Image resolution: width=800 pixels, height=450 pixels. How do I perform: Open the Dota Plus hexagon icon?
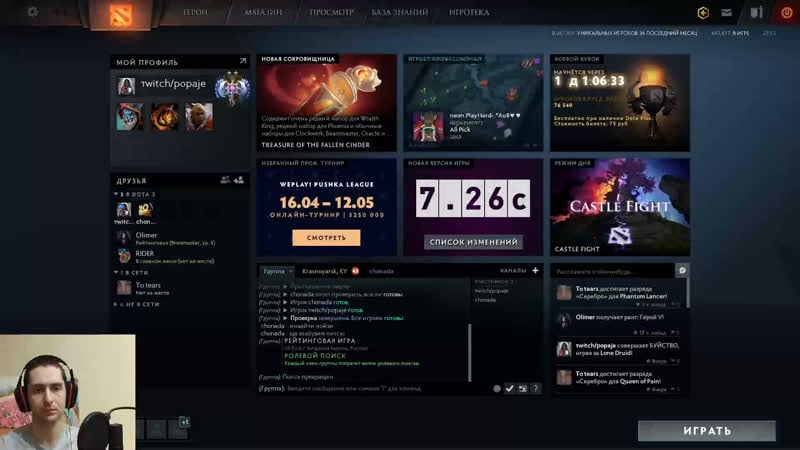(x=703, y=12)
